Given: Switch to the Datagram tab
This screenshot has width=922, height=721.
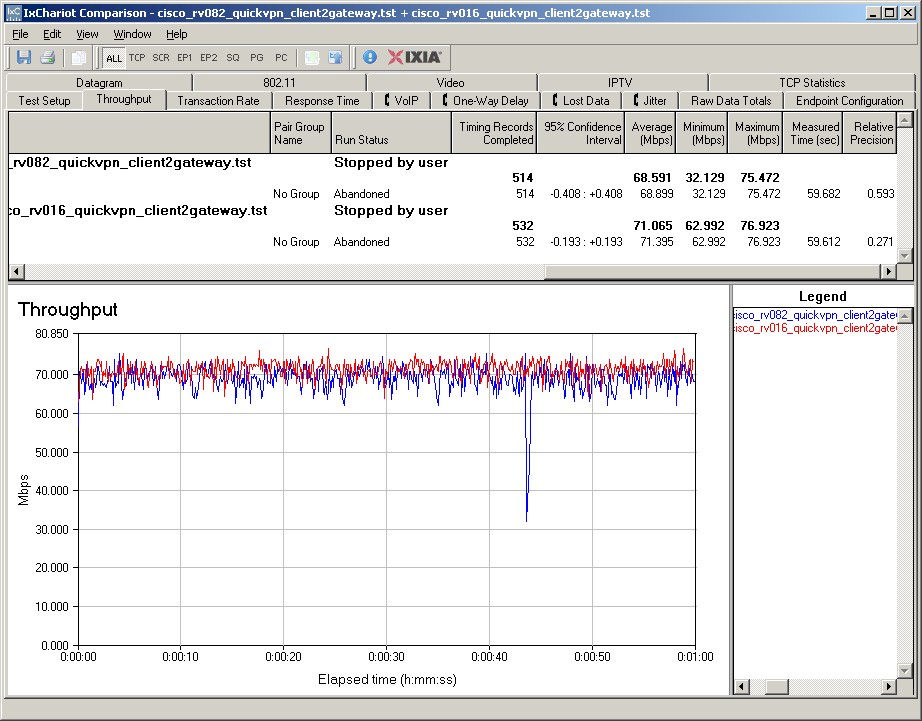Looking at the screenshot, I should click(99, 83).
